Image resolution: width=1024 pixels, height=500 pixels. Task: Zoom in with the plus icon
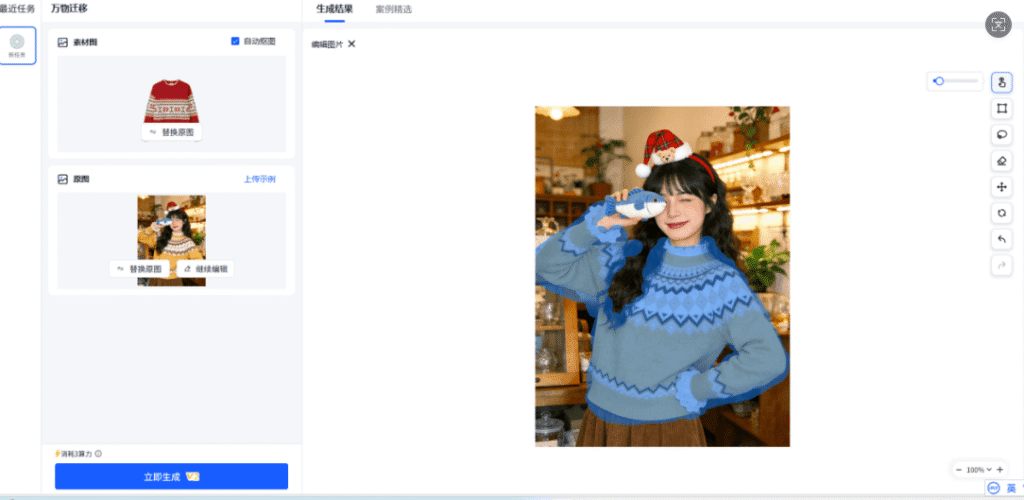pos(1000,469)
